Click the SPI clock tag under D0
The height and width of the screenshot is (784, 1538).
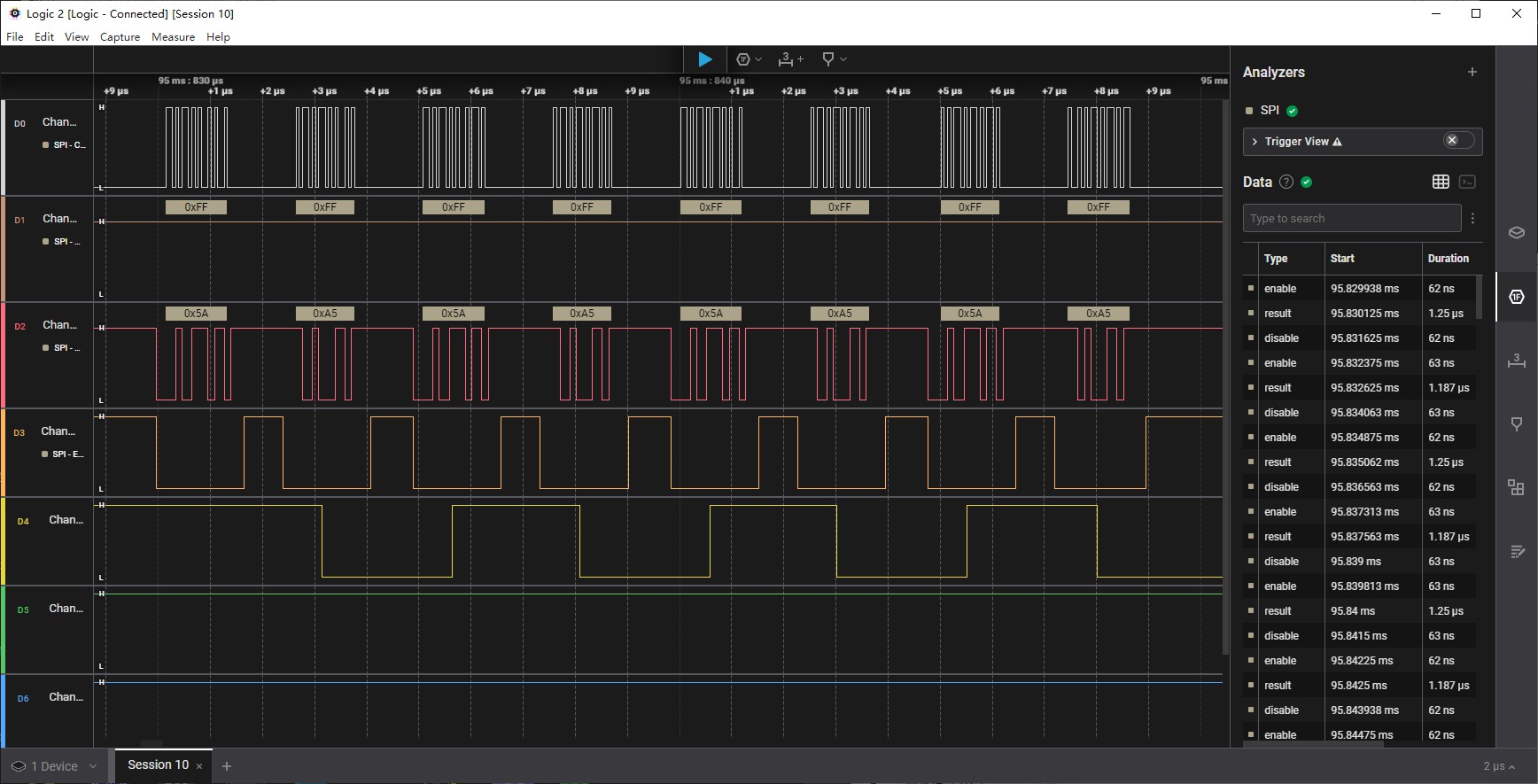64,145
